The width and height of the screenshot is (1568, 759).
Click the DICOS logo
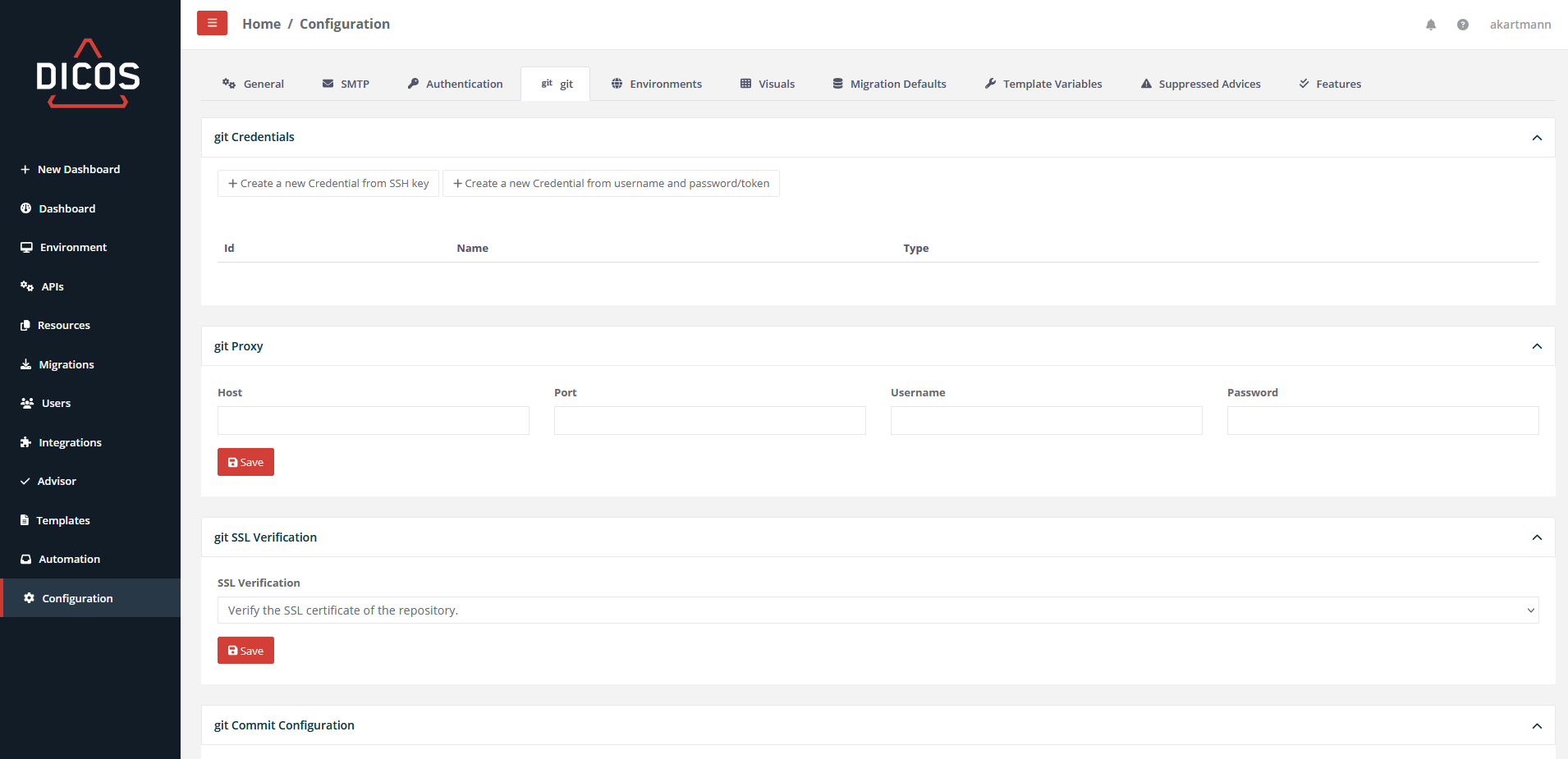(89, 74)
